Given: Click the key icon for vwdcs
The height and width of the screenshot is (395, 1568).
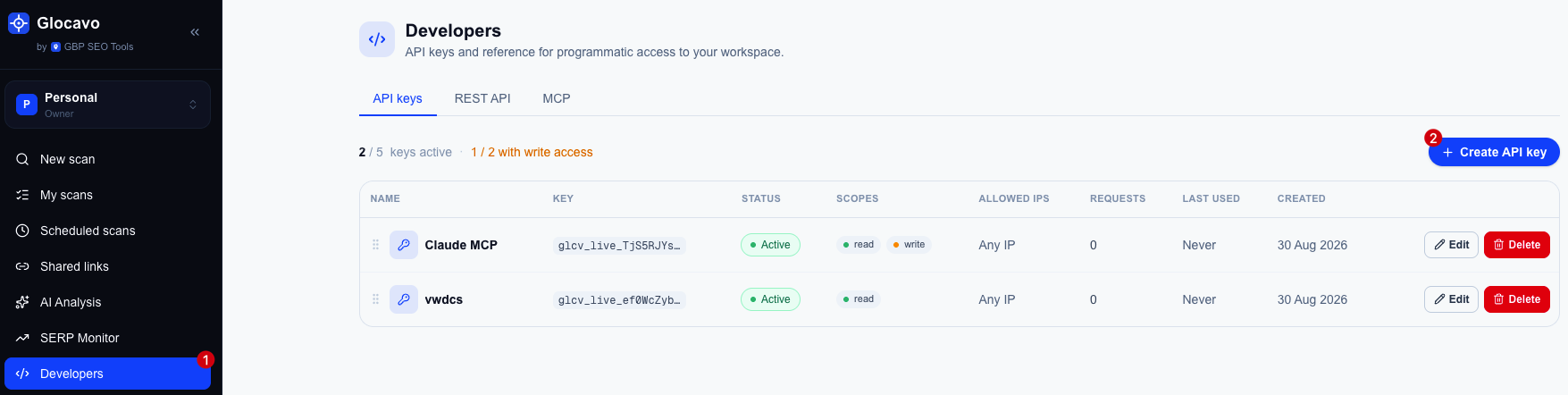Looking at the screenshot, I should 404,299.
